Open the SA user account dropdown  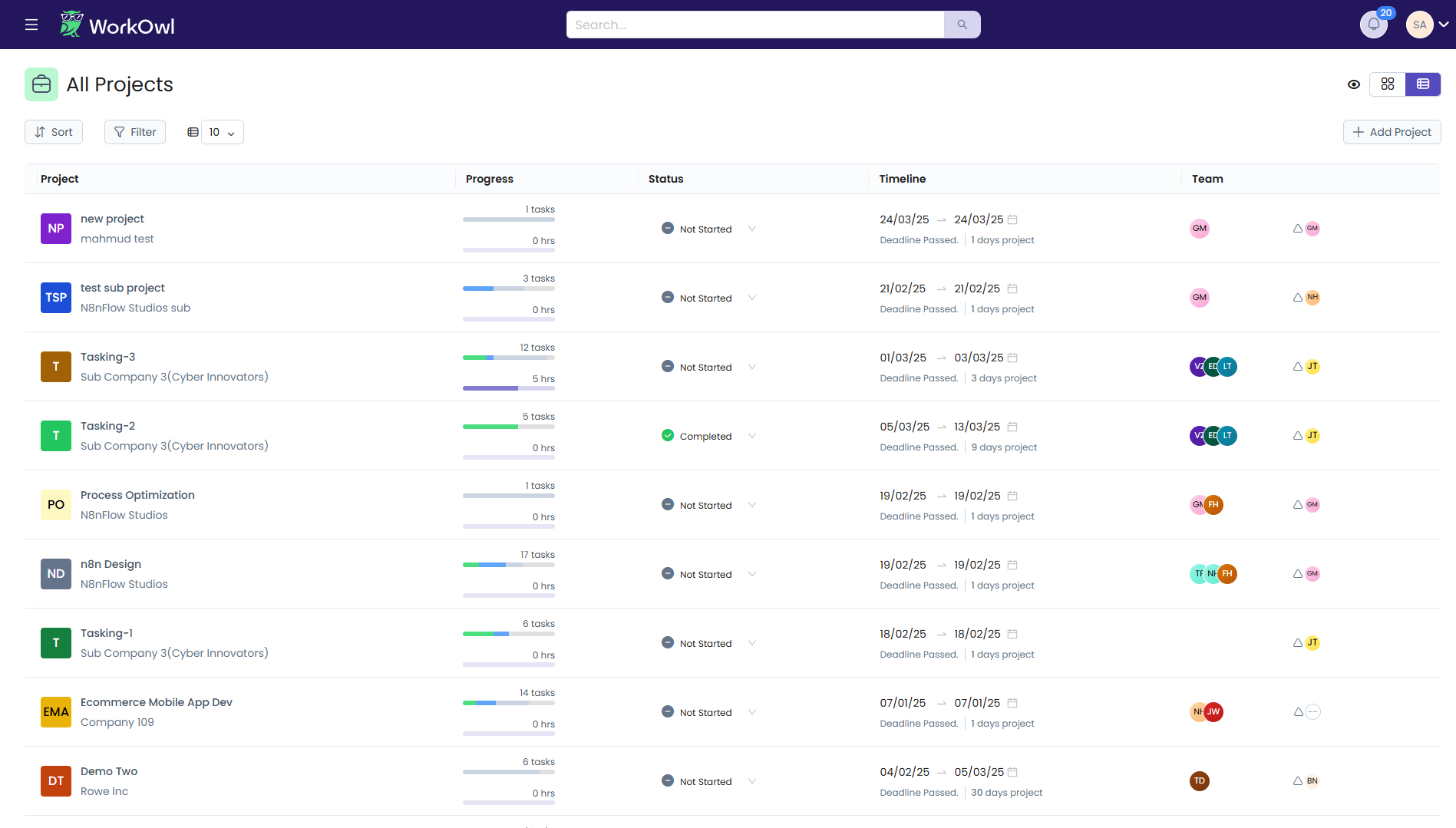pyautogui.click(x=1427, y=25)
